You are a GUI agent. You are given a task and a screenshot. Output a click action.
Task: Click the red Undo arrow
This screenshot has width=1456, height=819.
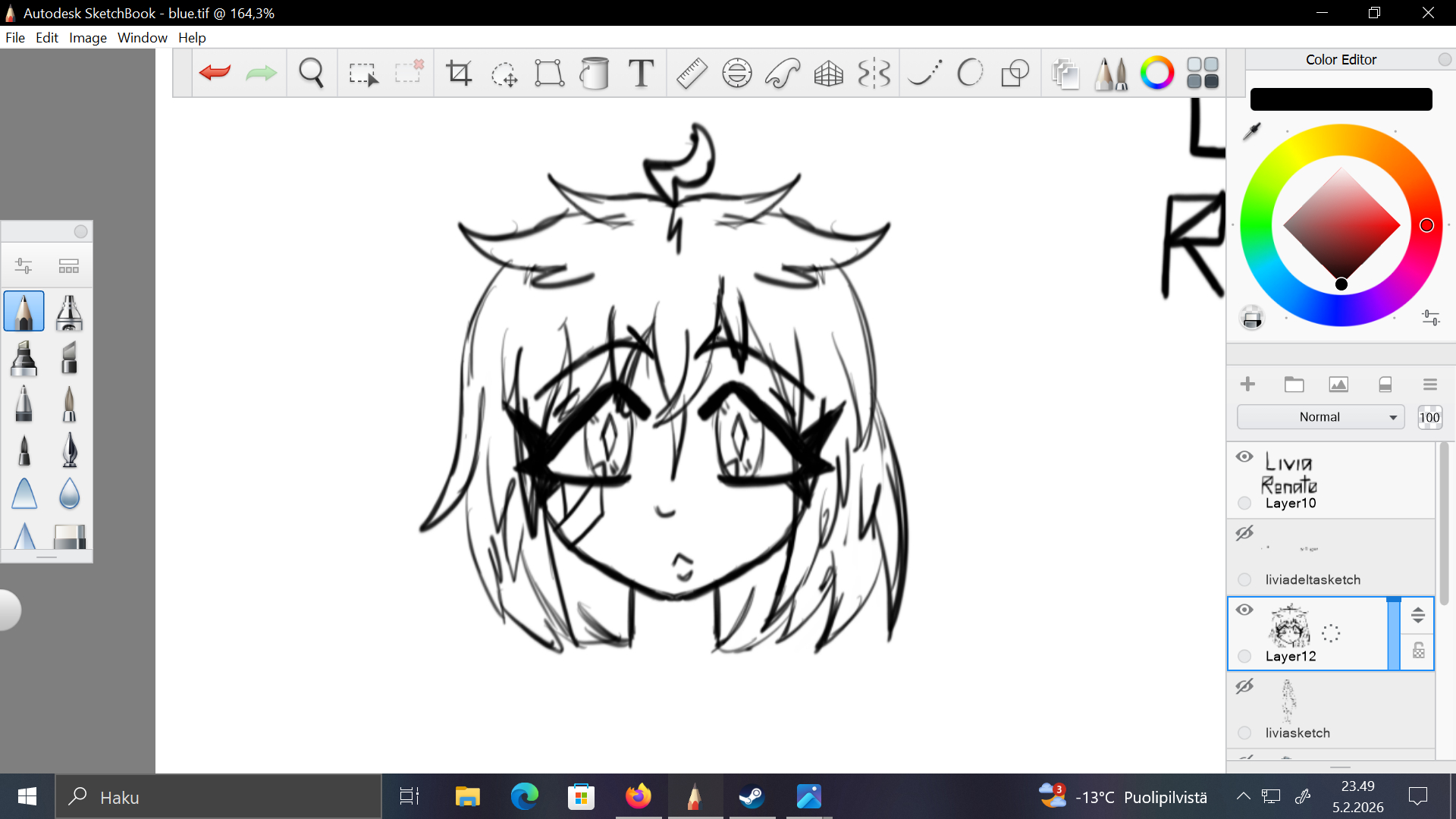[x=215, y=73]
